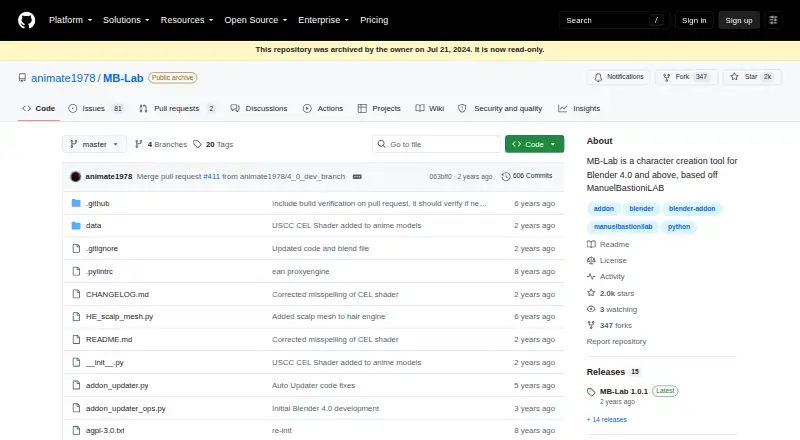Open the Activity link in About
This screenshot has width=800, height=440.
tap(606, 277)
